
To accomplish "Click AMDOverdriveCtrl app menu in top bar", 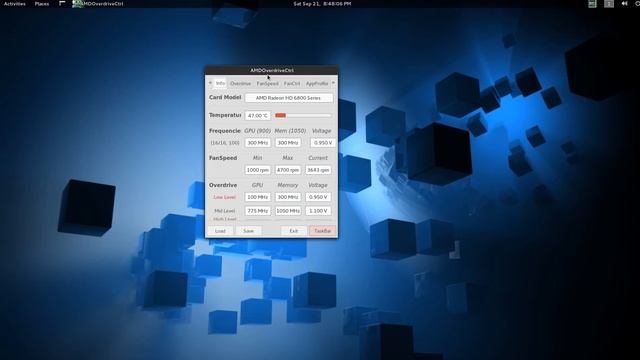I will point(98,4).
